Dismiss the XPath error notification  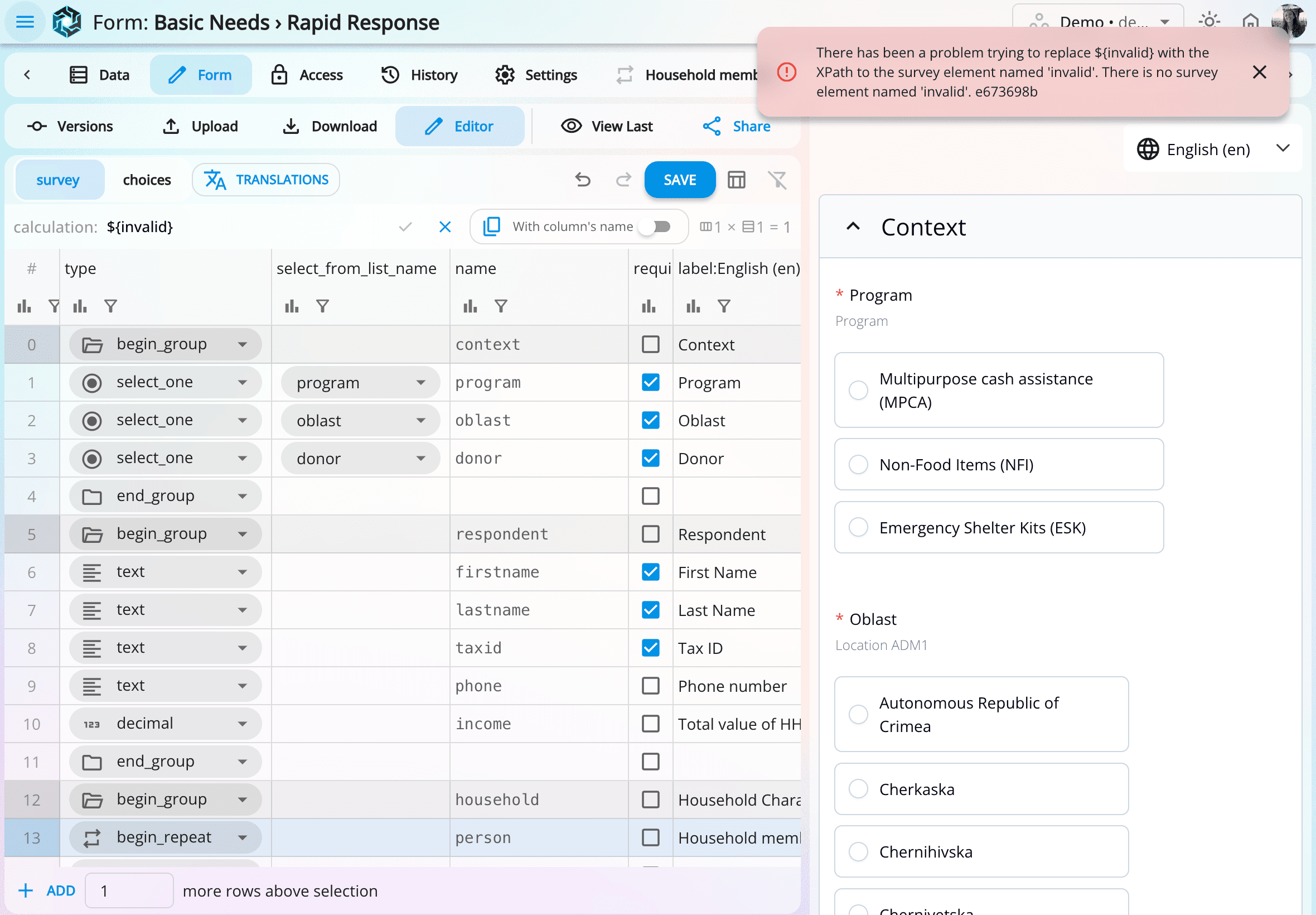tap(1260, 71)
